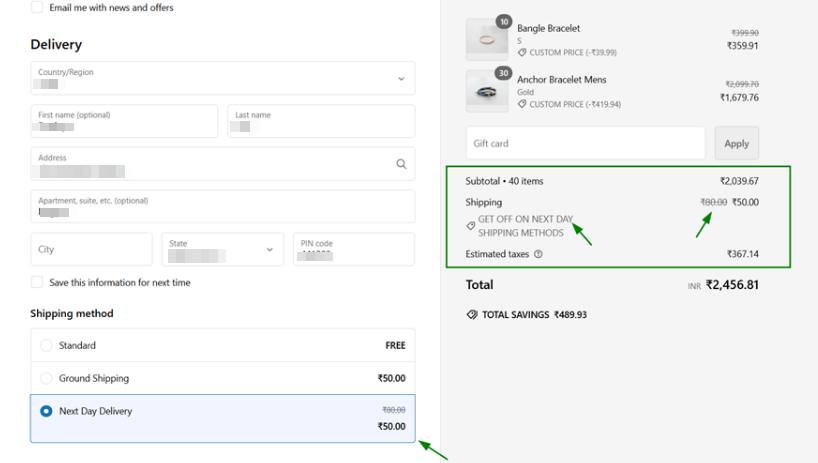The width and height of the screenshot is (818, 463).
Task: Click the Anchor Bracelet custom price tag icon
Action: point(522,104)
